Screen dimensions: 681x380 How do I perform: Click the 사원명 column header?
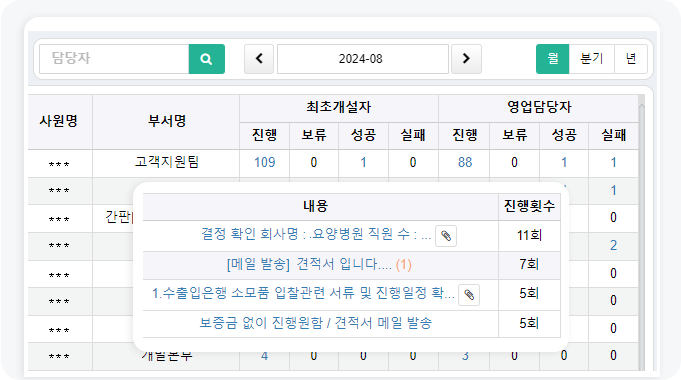(x=59, y=121)
